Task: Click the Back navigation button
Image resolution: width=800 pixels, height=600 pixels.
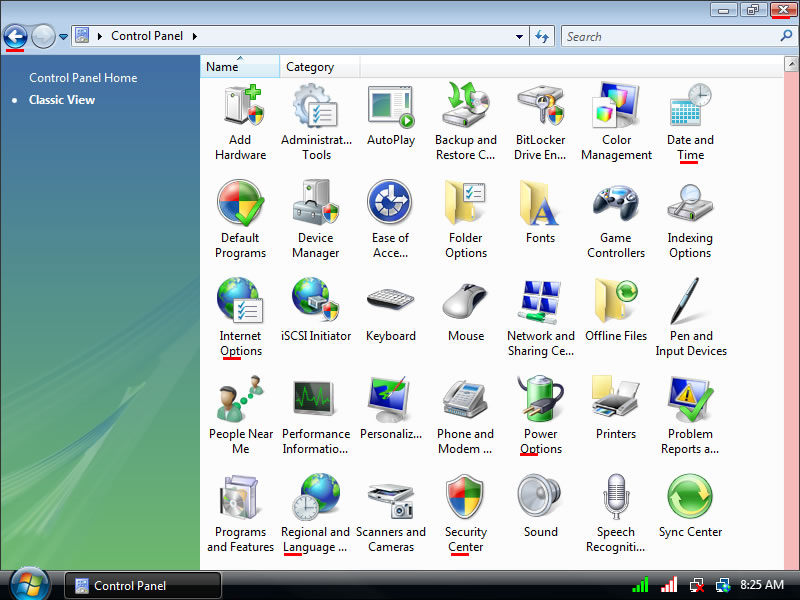Action: click(15, 36)
